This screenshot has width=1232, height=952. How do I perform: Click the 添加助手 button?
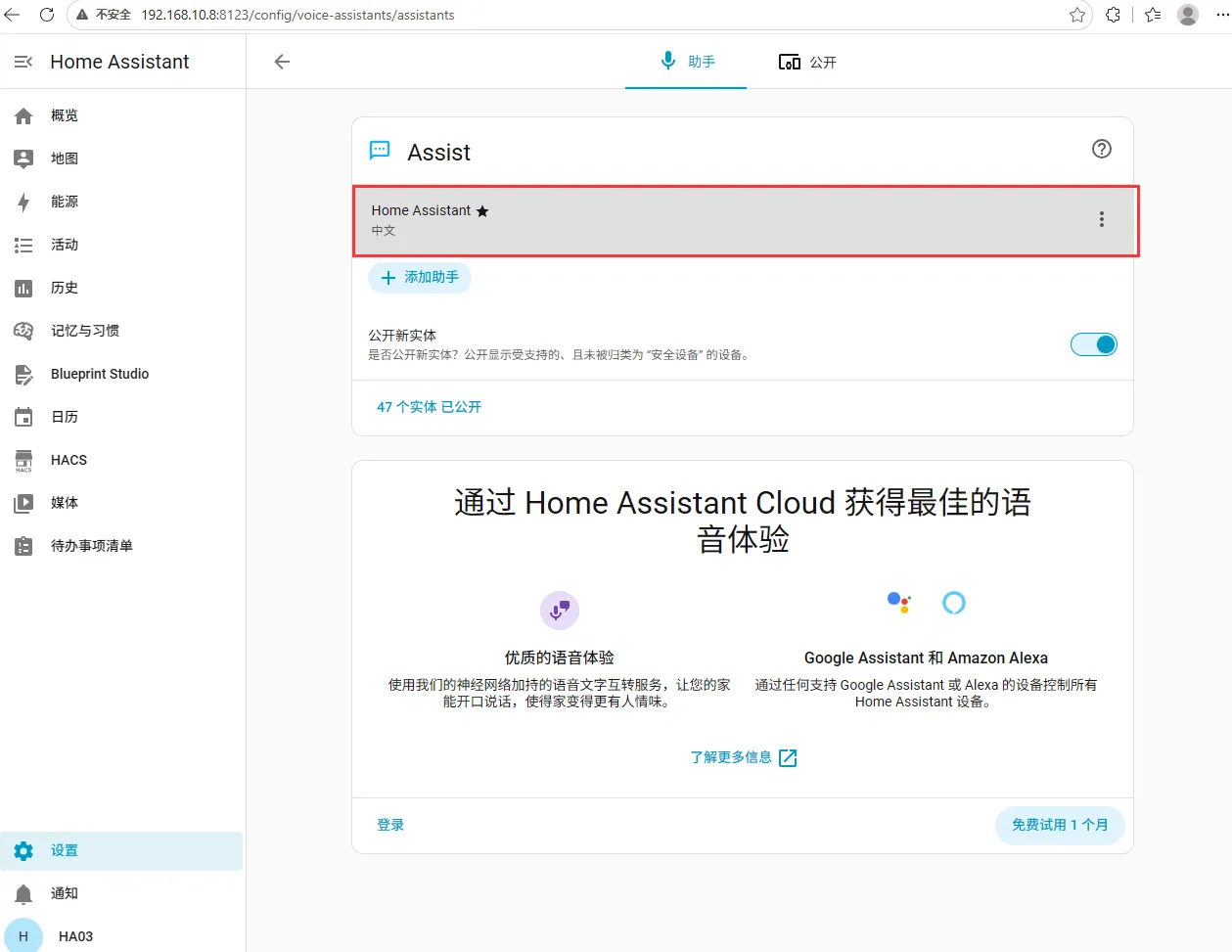[420, 278]
